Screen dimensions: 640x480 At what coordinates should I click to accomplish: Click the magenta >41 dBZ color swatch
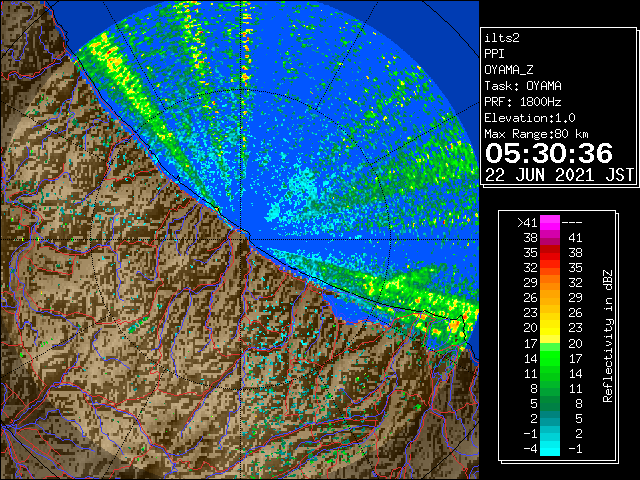click(550, 222)
